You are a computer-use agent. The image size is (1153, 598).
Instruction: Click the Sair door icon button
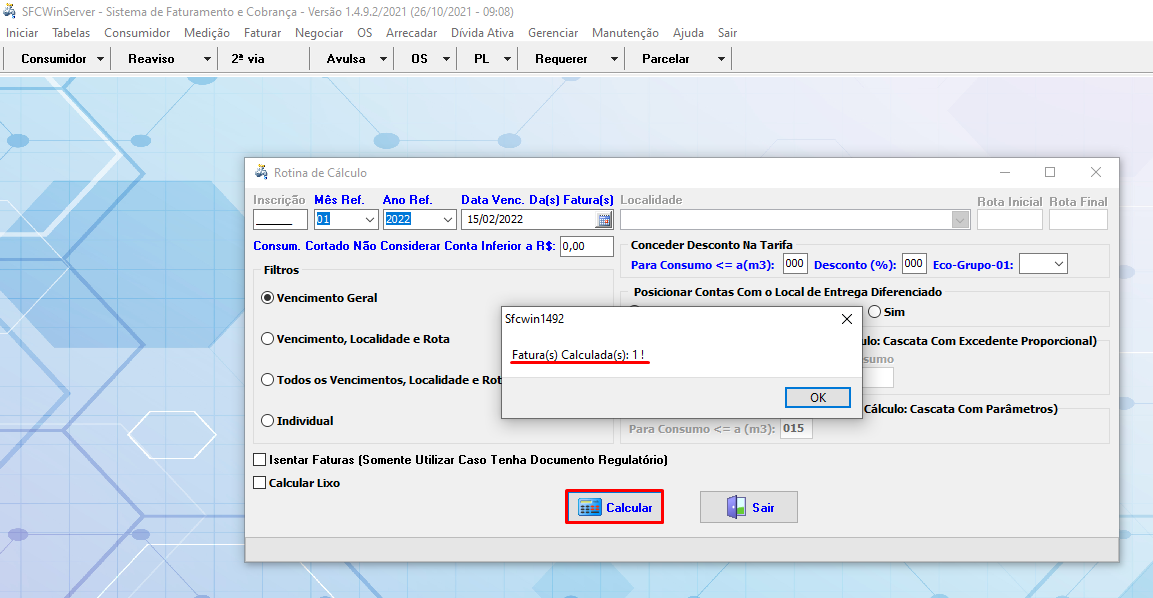[x=748, y=507]
